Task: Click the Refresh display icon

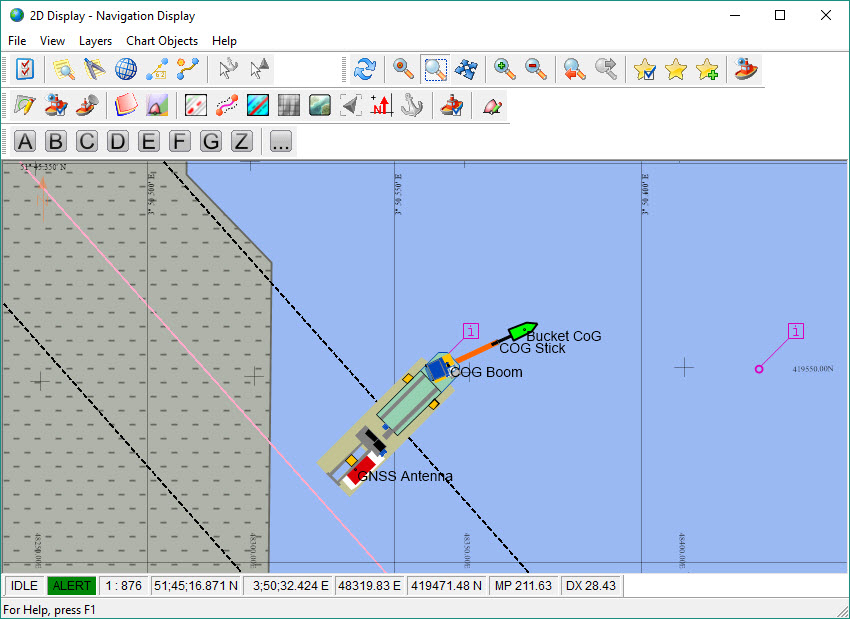Action: point(365,69)
